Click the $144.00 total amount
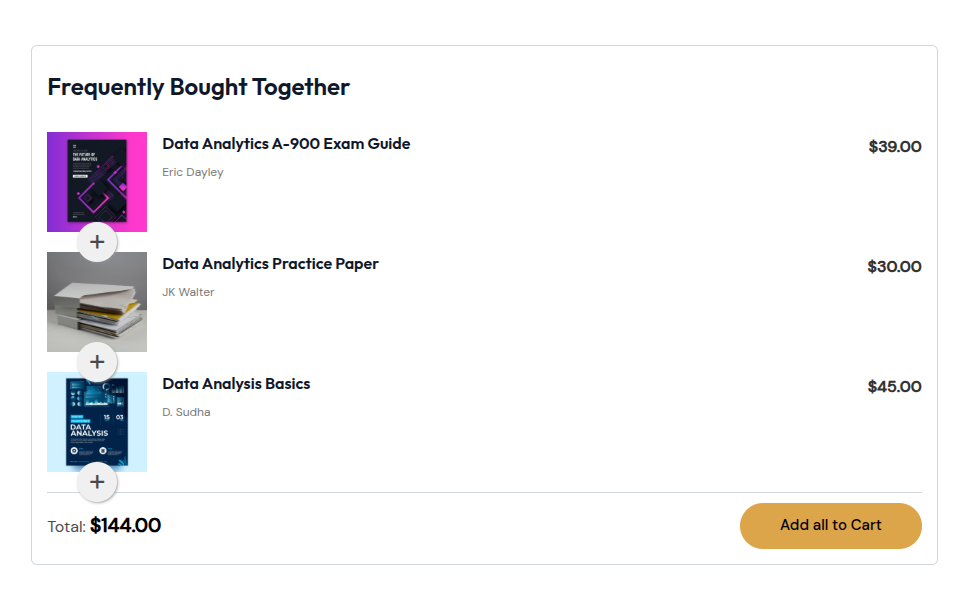This screenshot has width=973, height=602. point(125,525)
